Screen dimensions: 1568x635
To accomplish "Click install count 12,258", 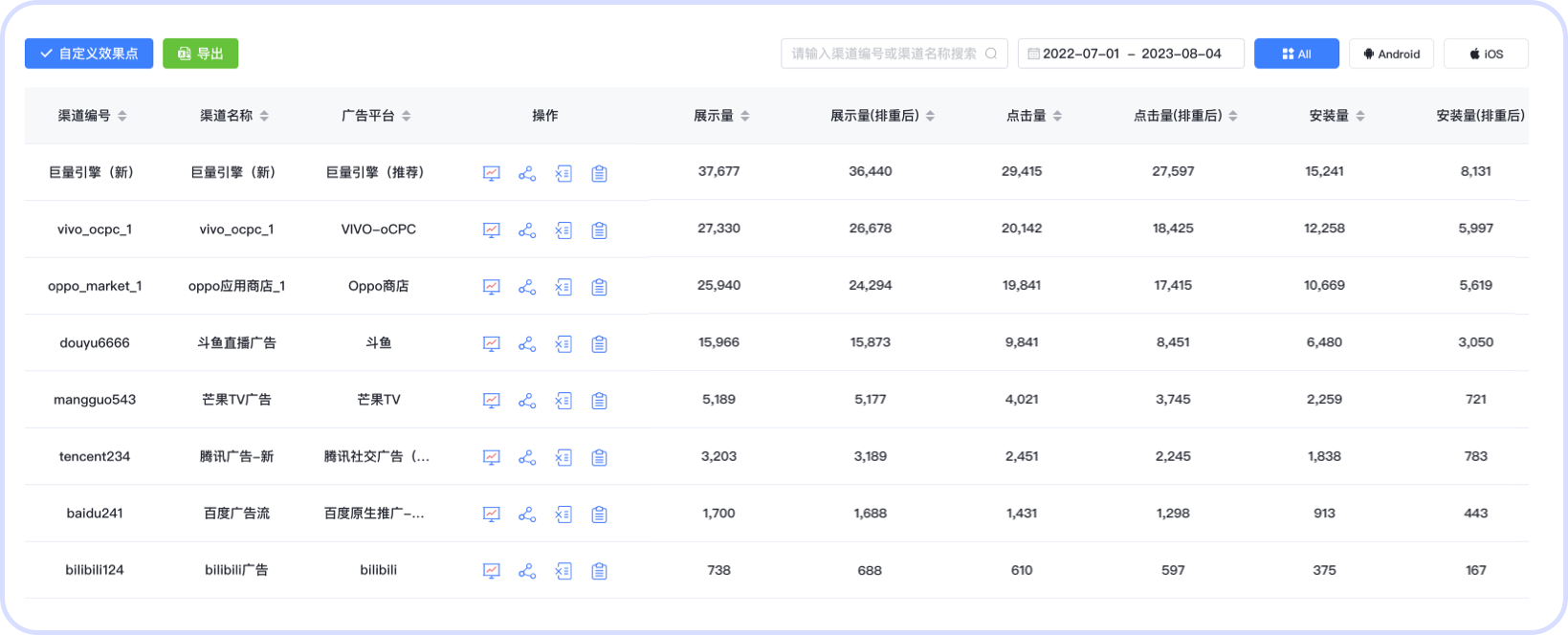I will point(1324,229).
